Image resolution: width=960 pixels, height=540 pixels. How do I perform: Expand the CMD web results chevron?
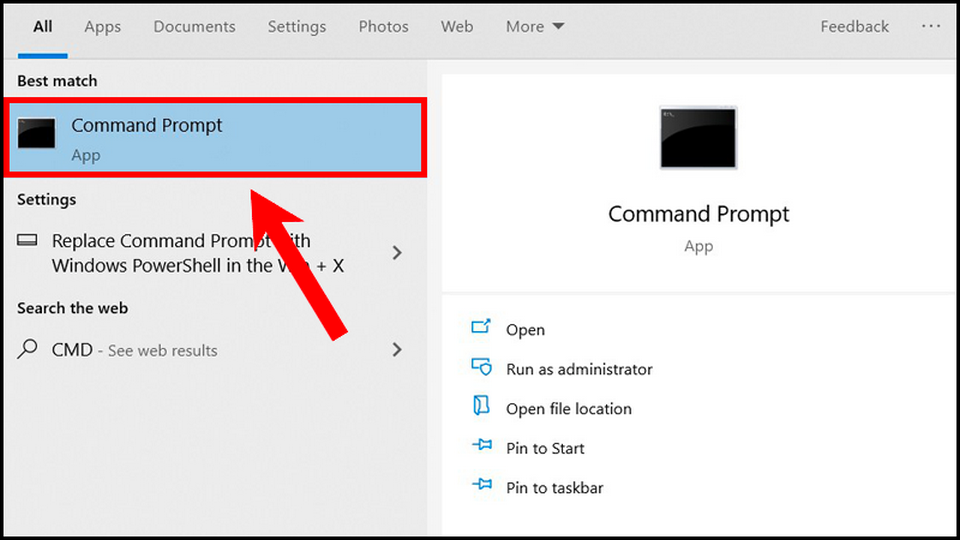[397, 350]
